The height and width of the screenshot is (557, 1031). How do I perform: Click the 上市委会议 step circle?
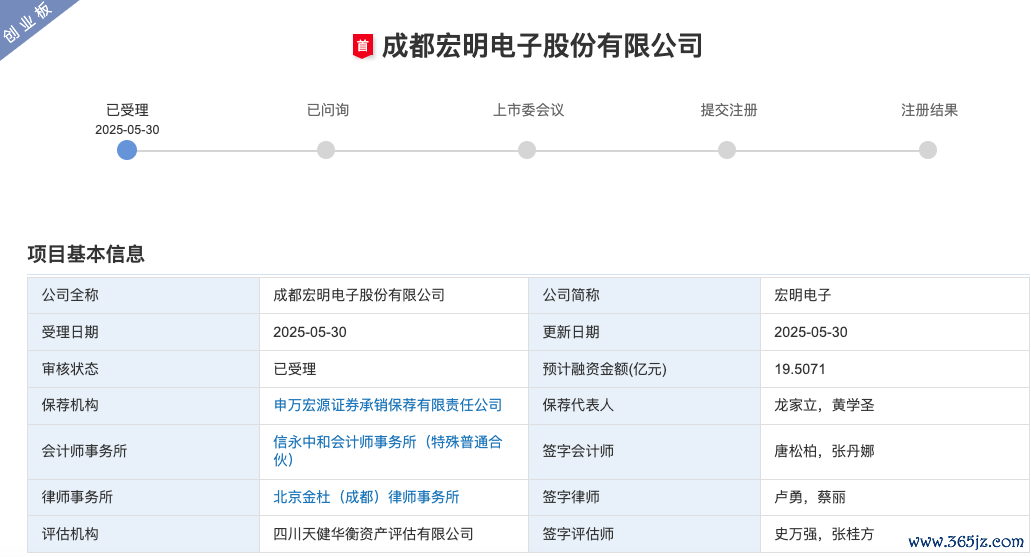pyautogui.click(x=527, y=150)
